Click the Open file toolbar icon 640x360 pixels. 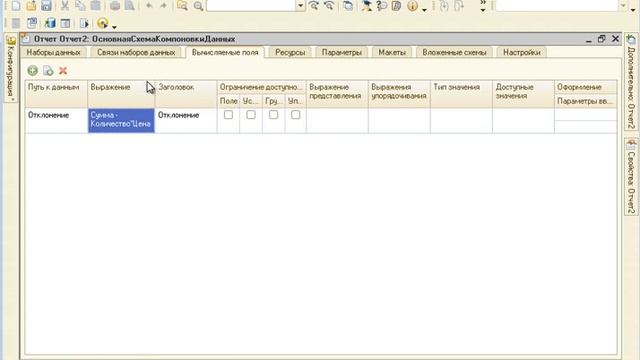click(31, 5)
